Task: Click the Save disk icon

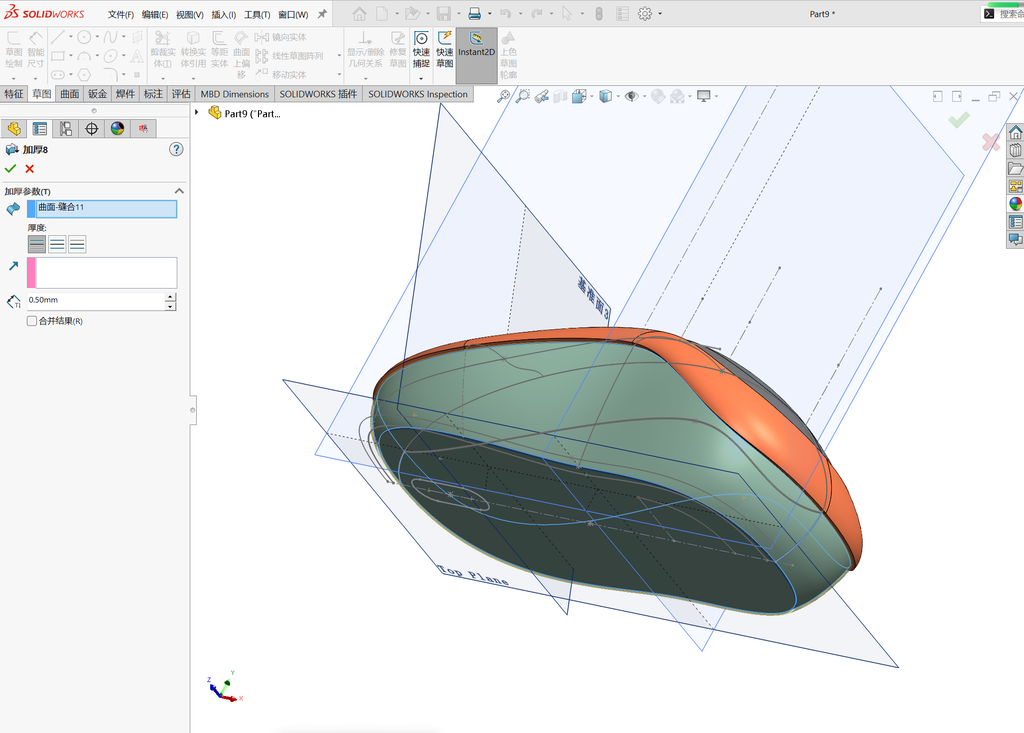Action: [444, 14]
